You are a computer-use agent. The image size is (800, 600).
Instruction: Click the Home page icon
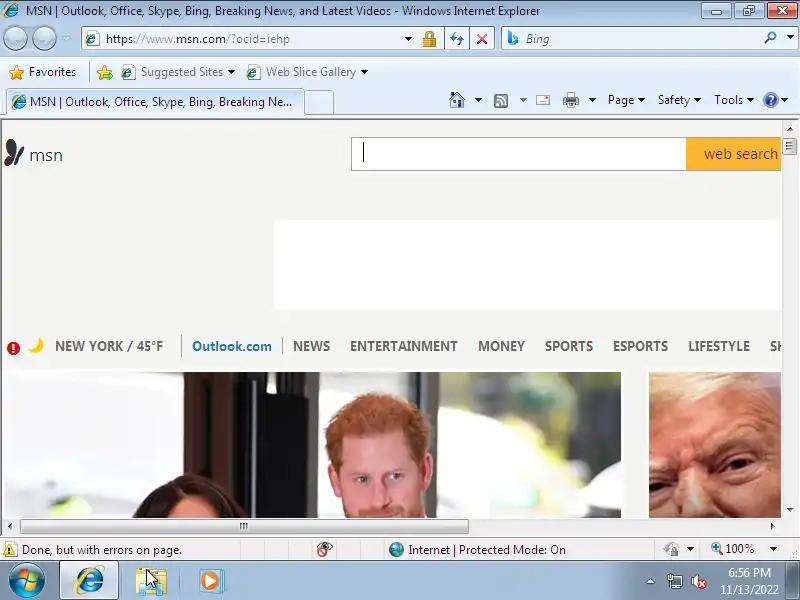[457, 100]
